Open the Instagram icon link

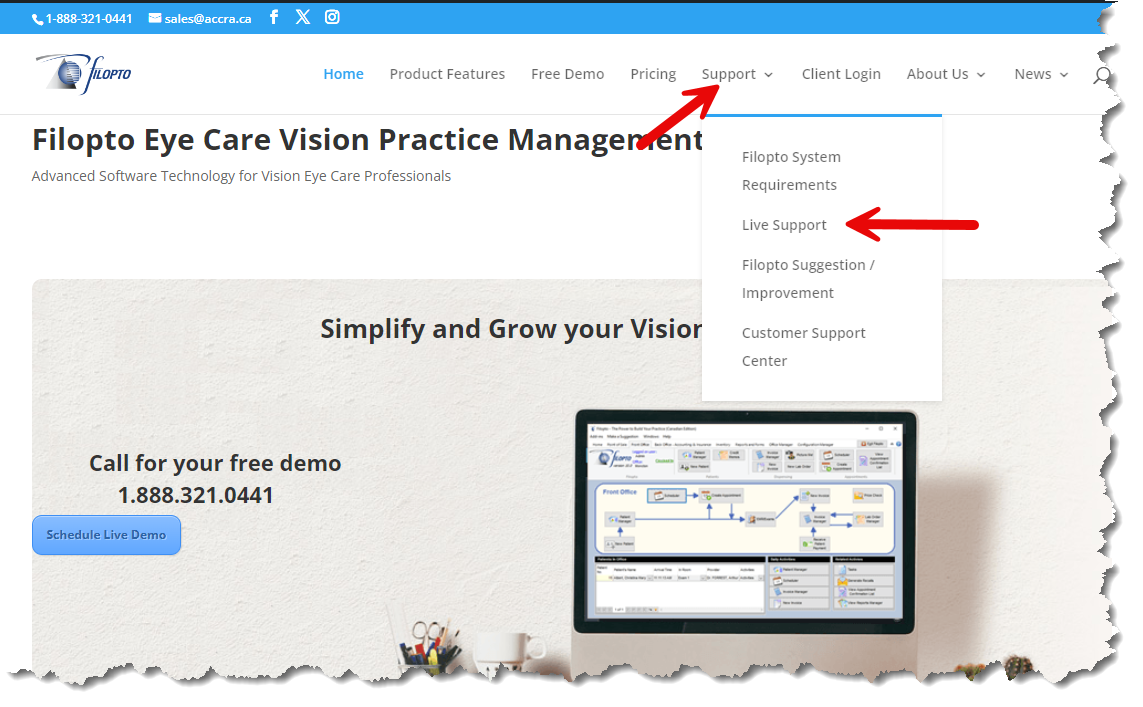click(332, 17)
